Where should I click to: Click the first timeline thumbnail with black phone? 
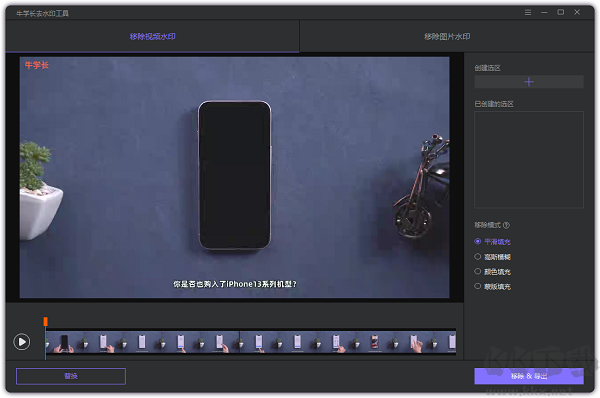[65, 342]
